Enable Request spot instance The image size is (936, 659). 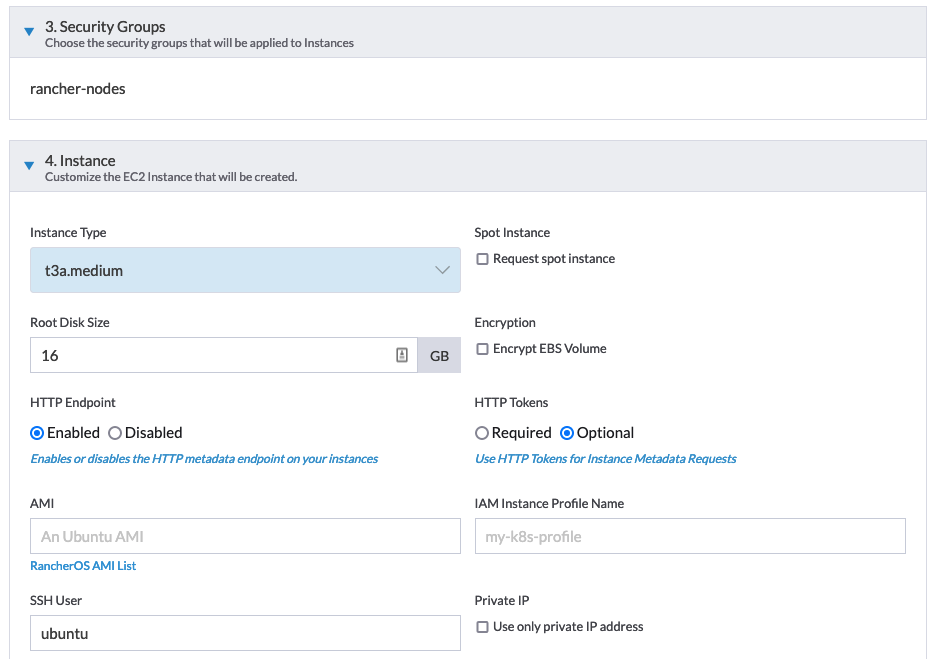coord(483,258)
